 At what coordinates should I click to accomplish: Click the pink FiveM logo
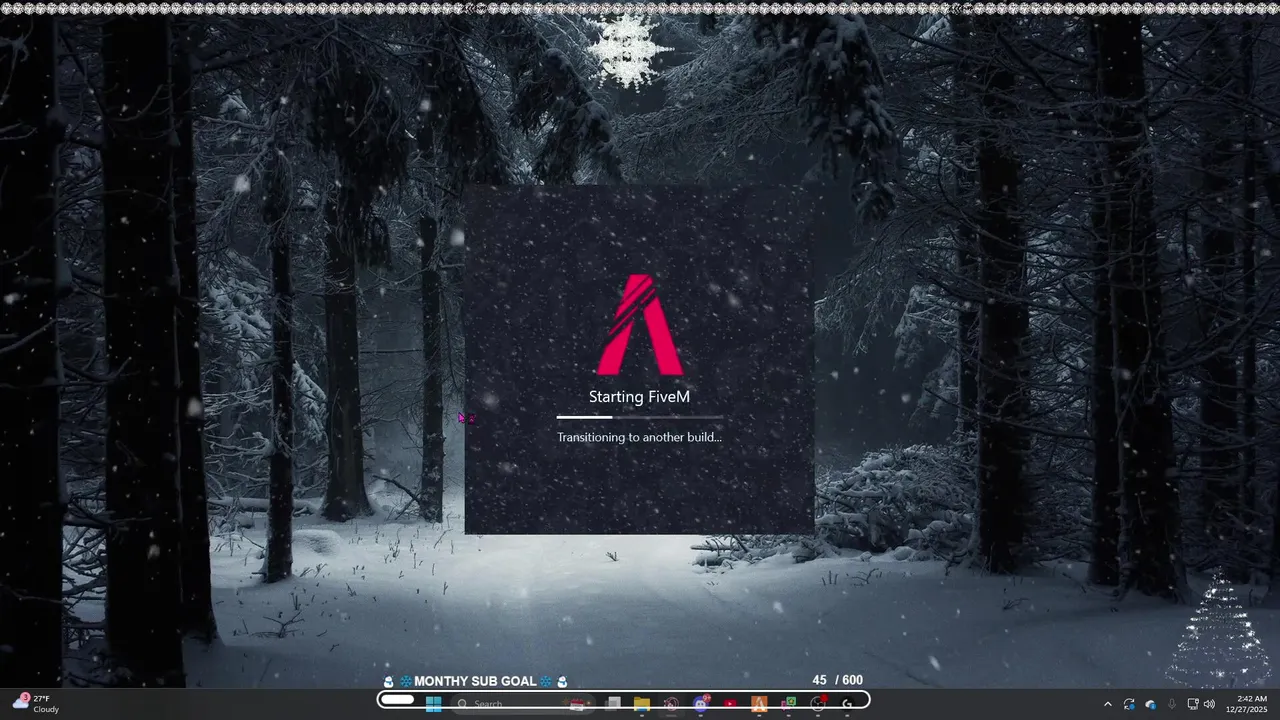pos(640,325)
